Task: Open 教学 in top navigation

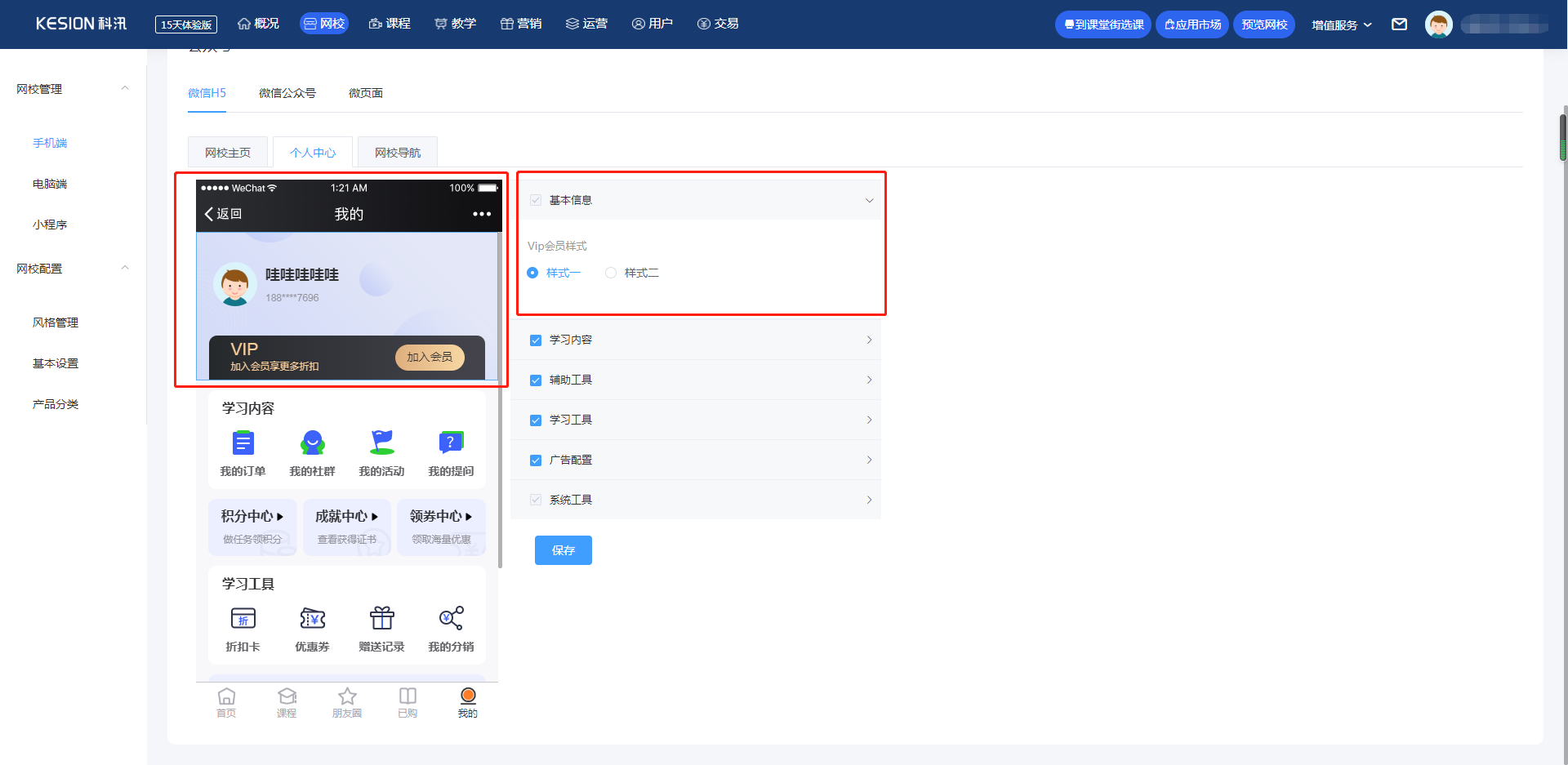Action: click(455, 24)
